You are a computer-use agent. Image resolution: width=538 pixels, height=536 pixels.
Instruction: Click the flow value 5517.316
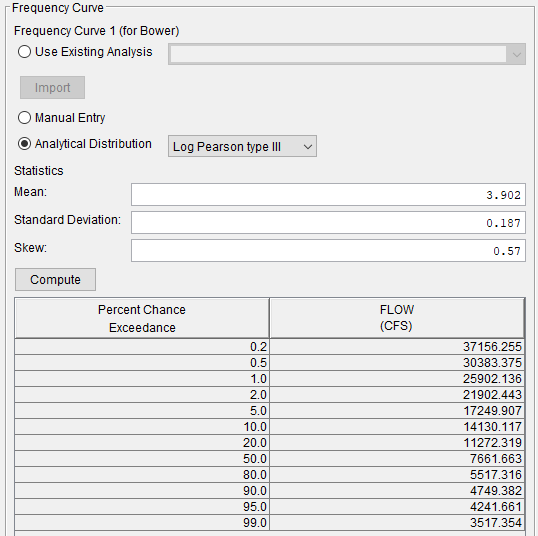397,475
